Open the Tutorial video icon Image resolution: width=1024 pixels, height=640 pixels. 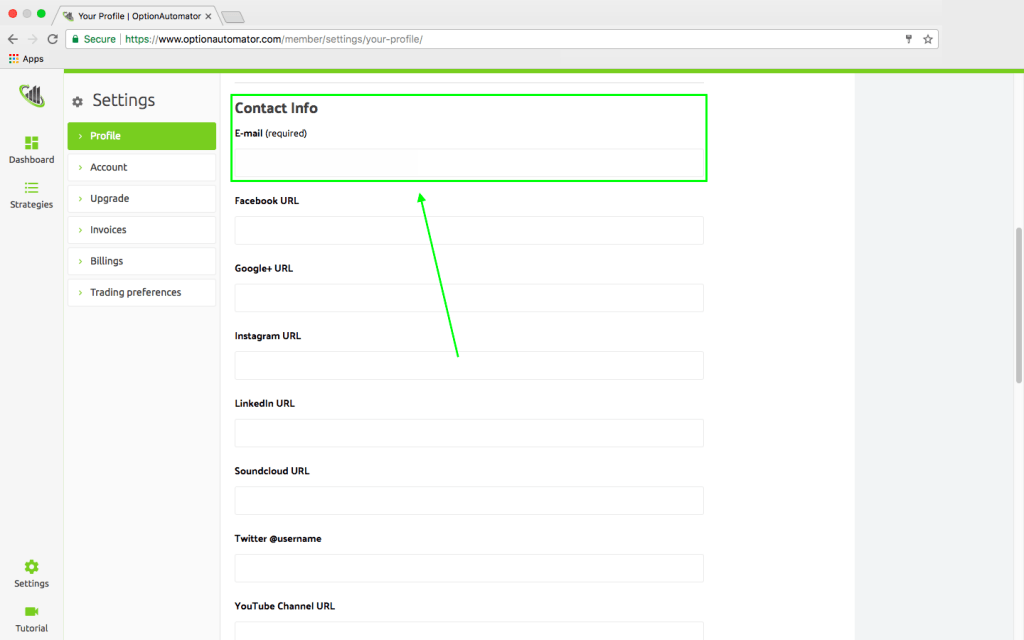pos(31,614)
